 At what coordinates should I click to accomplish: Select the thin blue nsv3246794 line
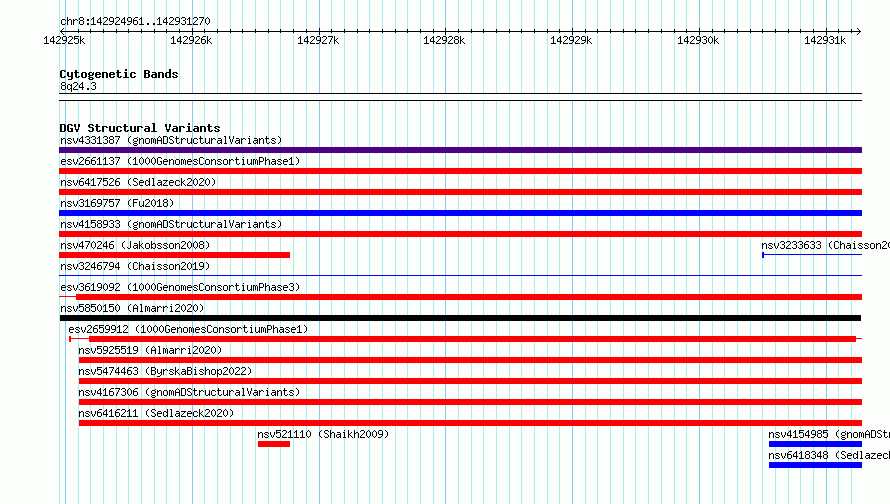(x=460, y=276)
